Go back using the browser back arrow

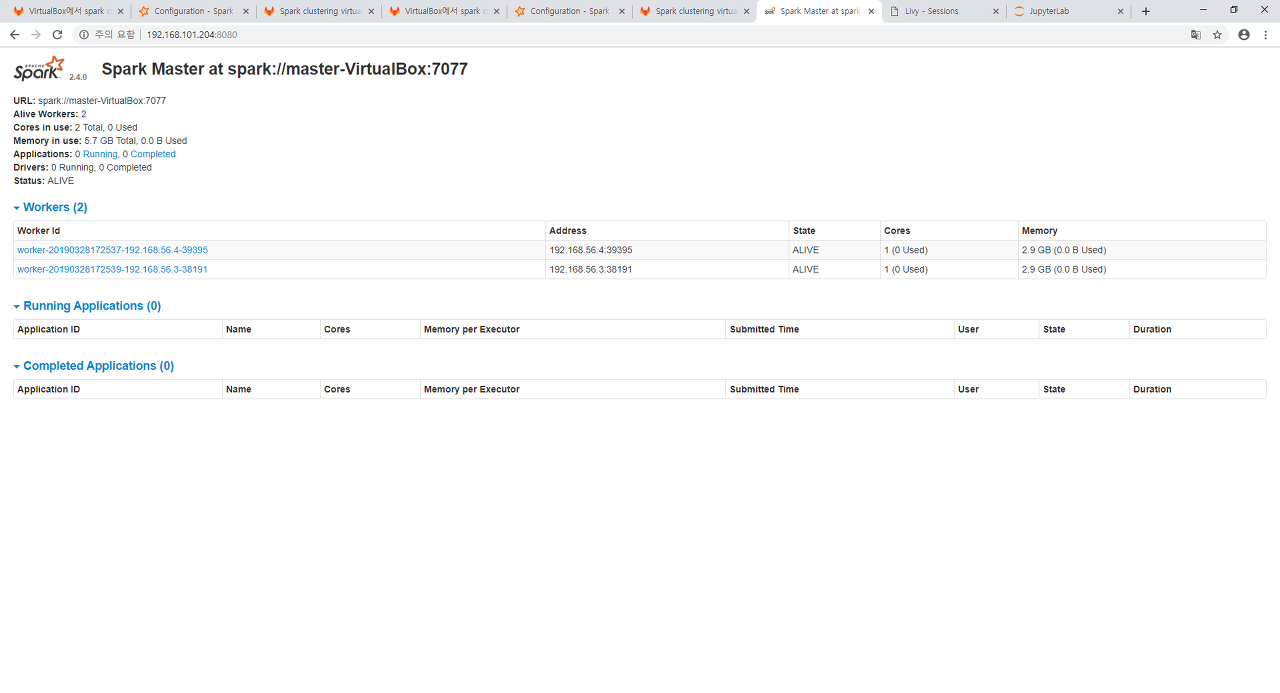14,34
